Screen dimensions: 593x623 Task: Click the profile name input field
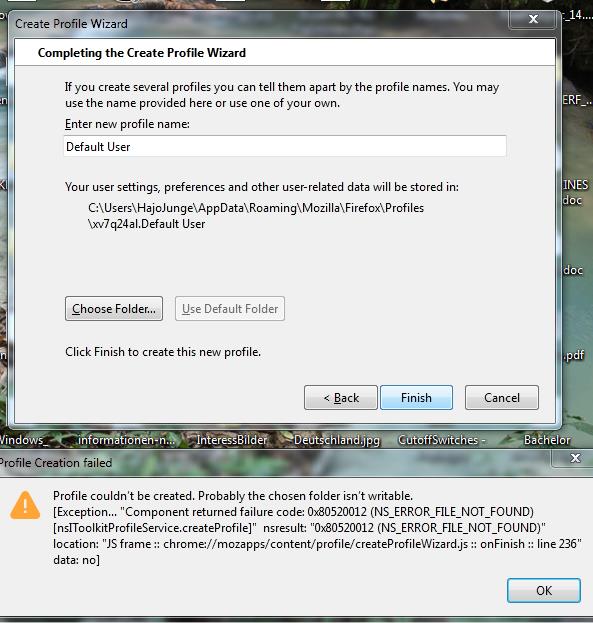(285, 146)
